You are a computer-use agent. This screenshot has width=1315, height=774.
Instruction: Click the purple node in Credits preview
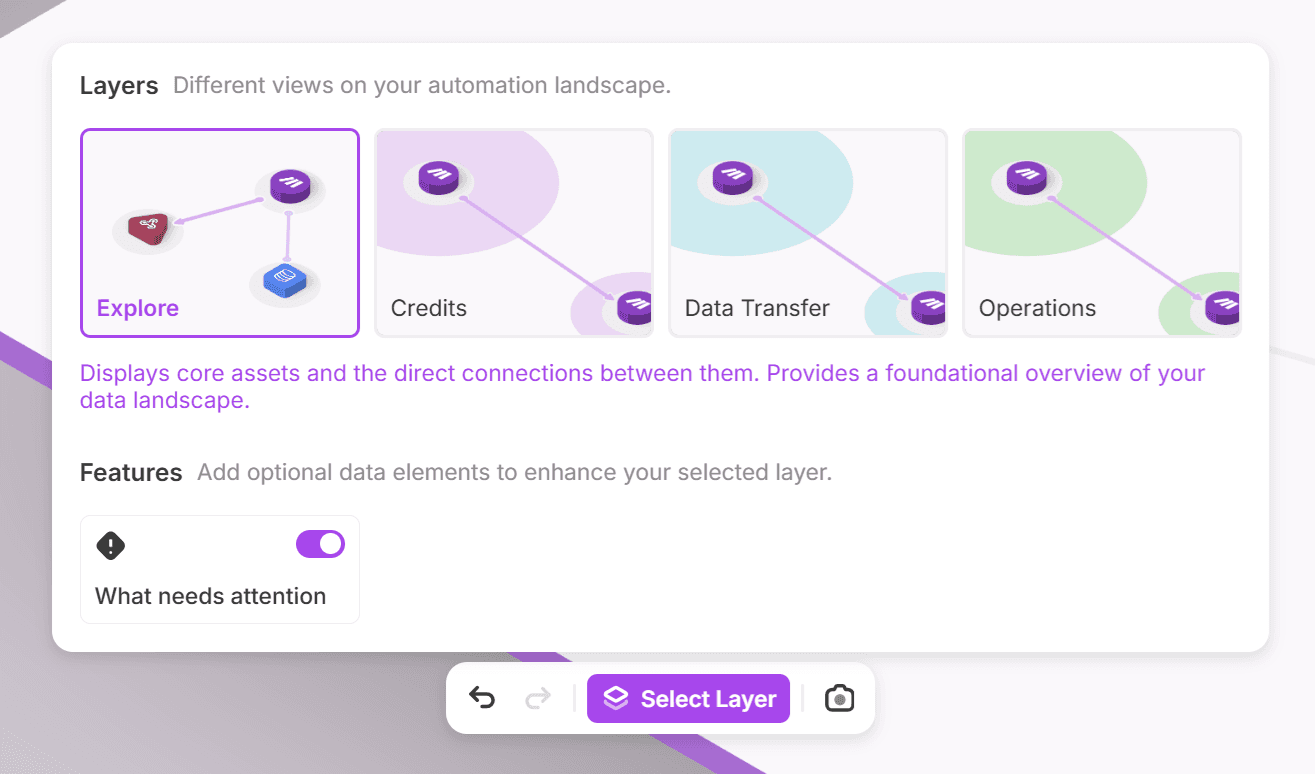[x=438, y=178]
